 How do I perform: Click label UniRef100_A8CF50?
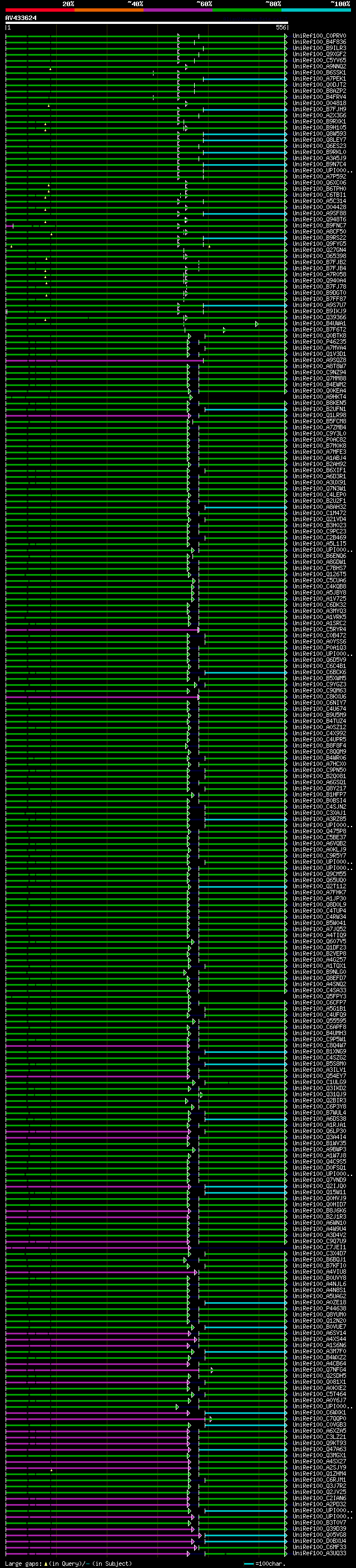click(319, 231)
